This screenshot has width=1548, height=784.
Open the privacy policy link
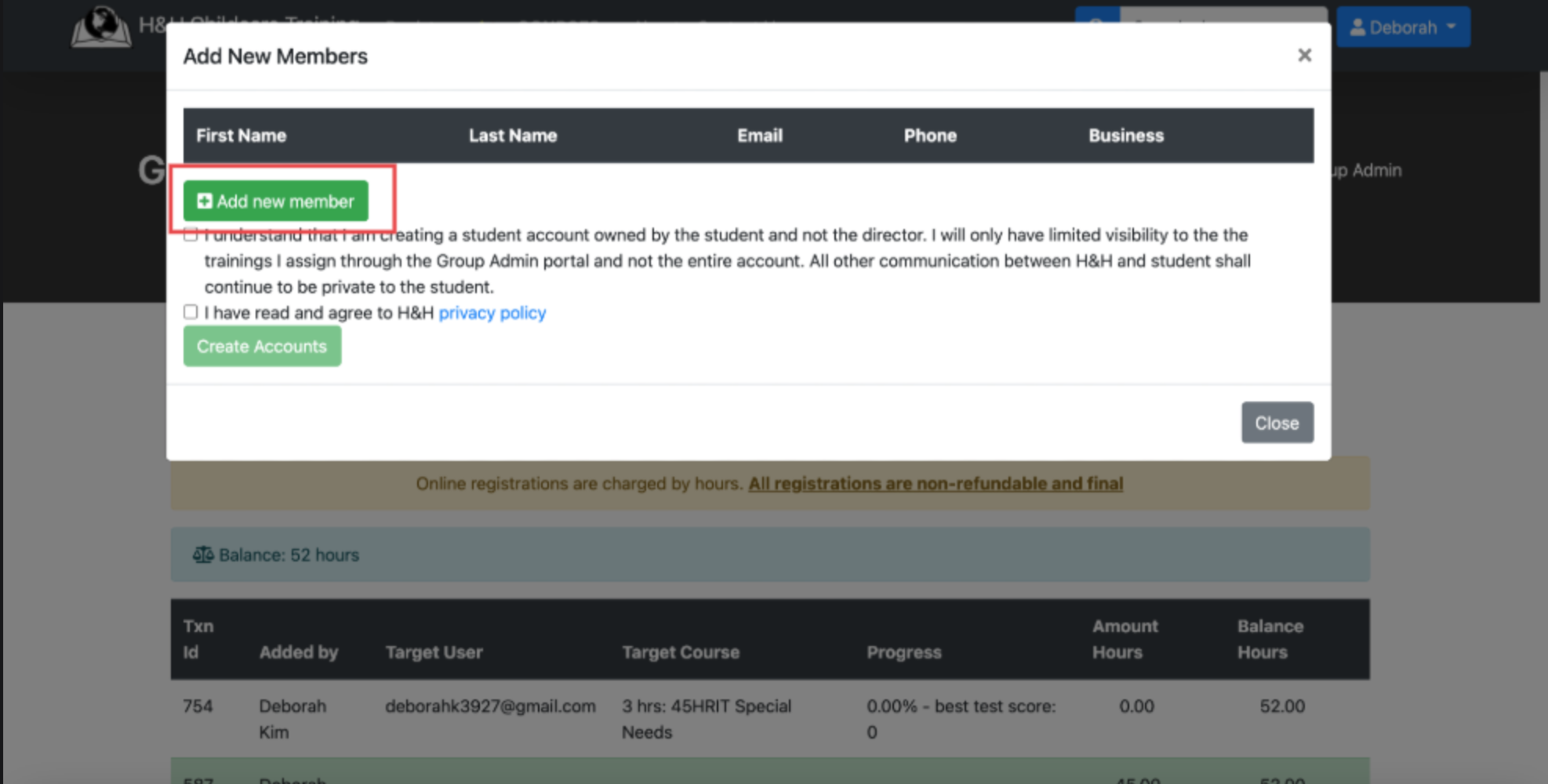pos(492,313)
